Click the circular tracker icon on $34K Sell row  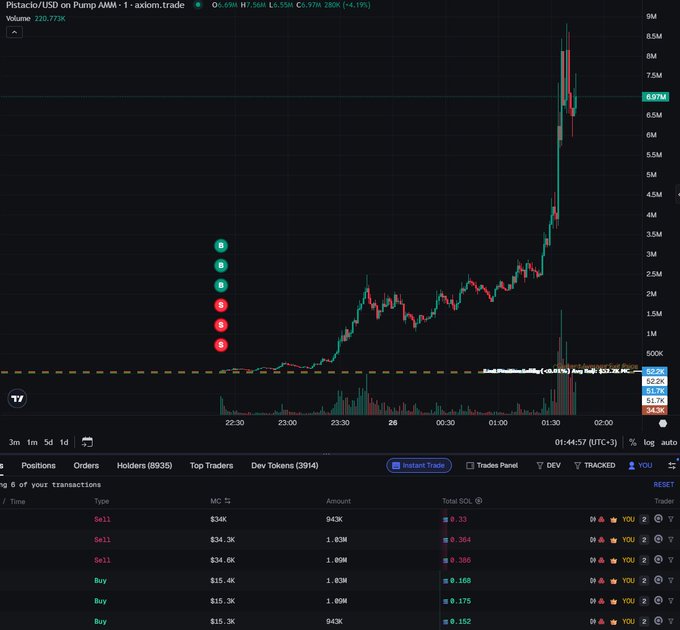(x=658, y=519)
